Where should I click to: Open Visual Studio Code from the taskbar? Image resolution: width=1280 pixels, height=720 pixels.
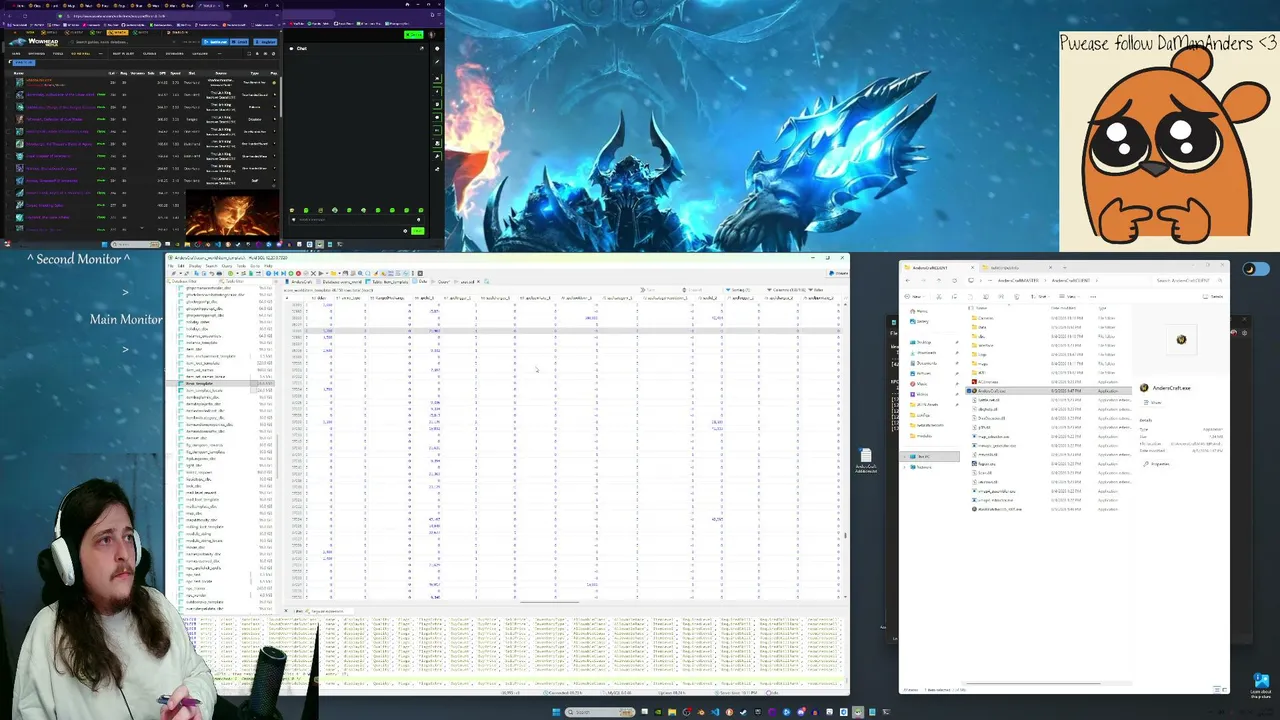point(715,712)
